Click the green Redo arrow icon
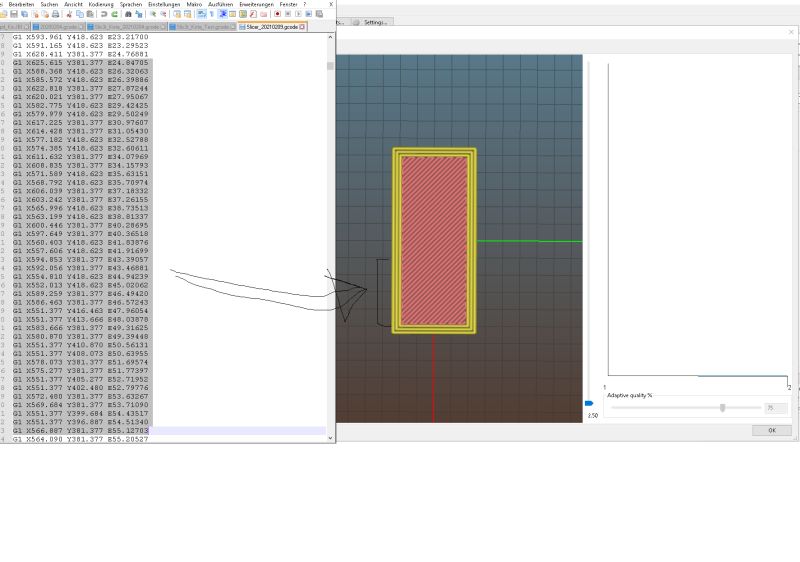This screenshot has height=562, width=800. [x=115, y=14]
